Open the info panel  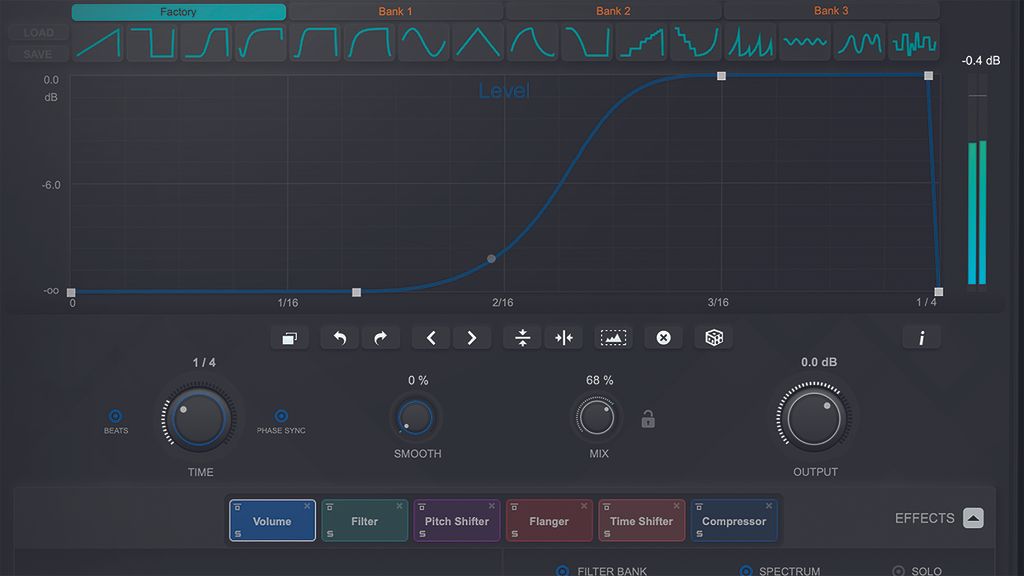pyautogui.click(x=921, y=337)
